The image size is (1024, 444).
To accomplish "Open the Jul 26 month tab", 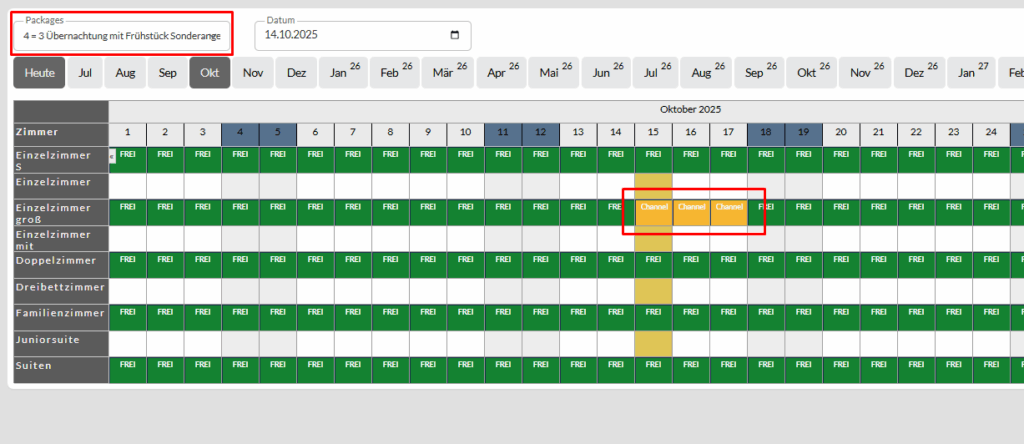I will click(x=655, y=73).
